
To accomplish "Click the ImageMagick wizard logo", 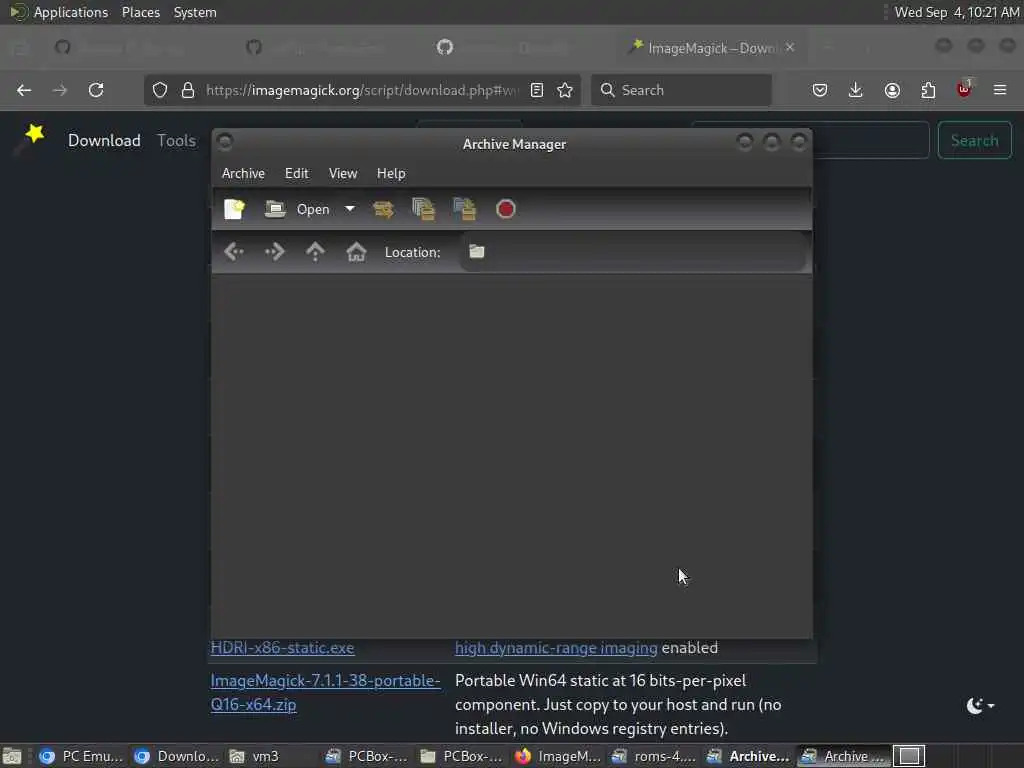I will [29, 138].
